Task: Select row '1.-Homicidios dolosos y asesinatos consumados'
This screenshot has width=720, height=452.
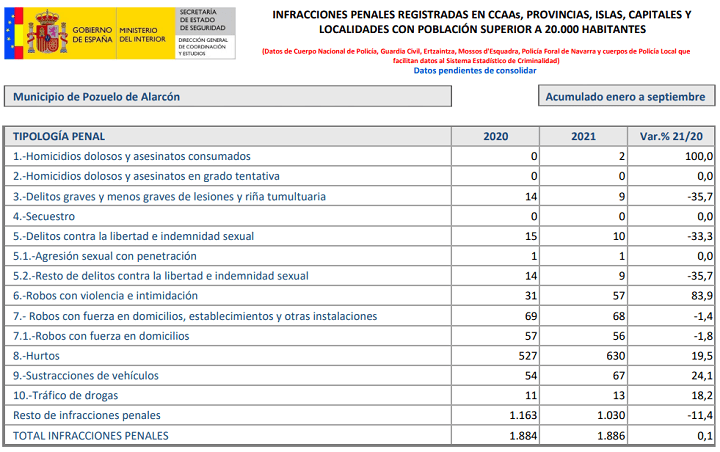Action: pos(359,156)
